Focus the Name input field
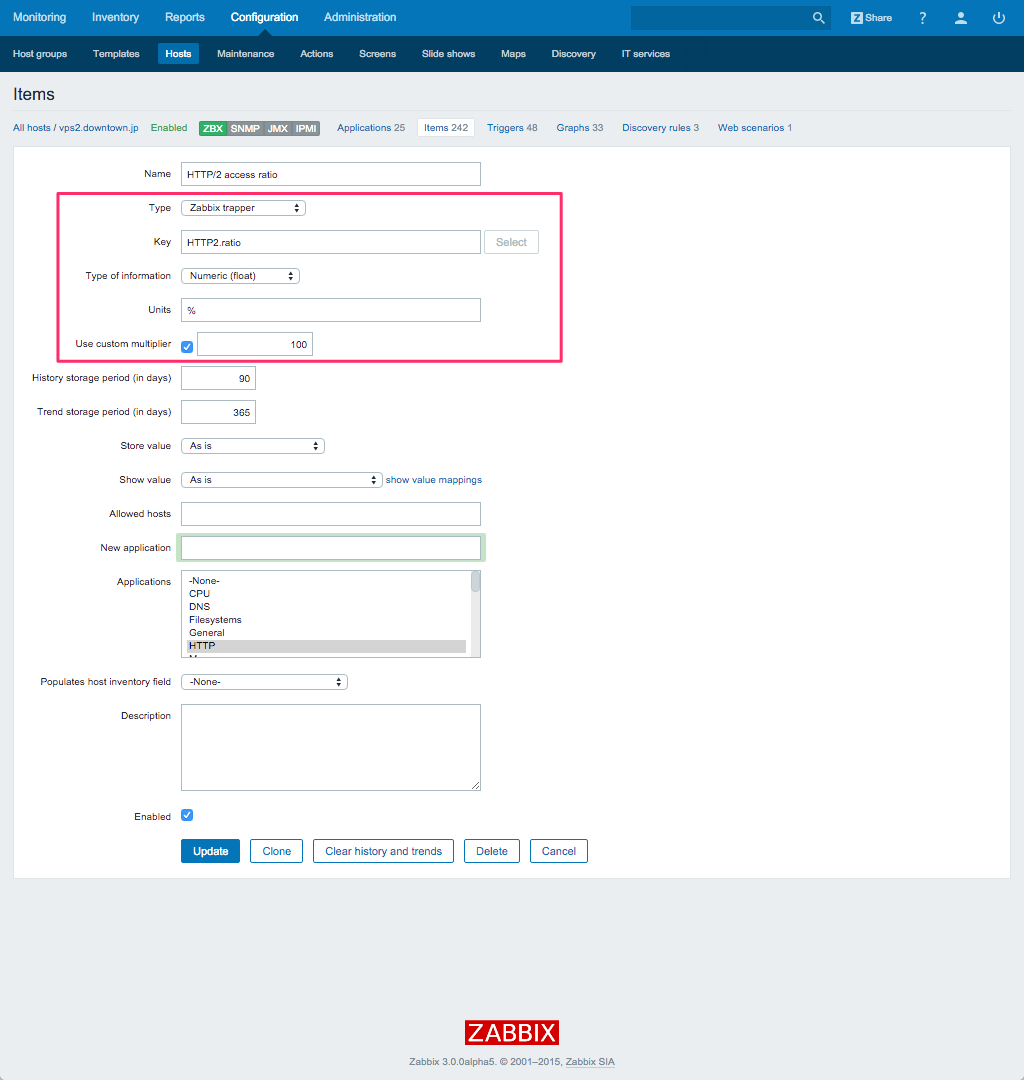 331,174
